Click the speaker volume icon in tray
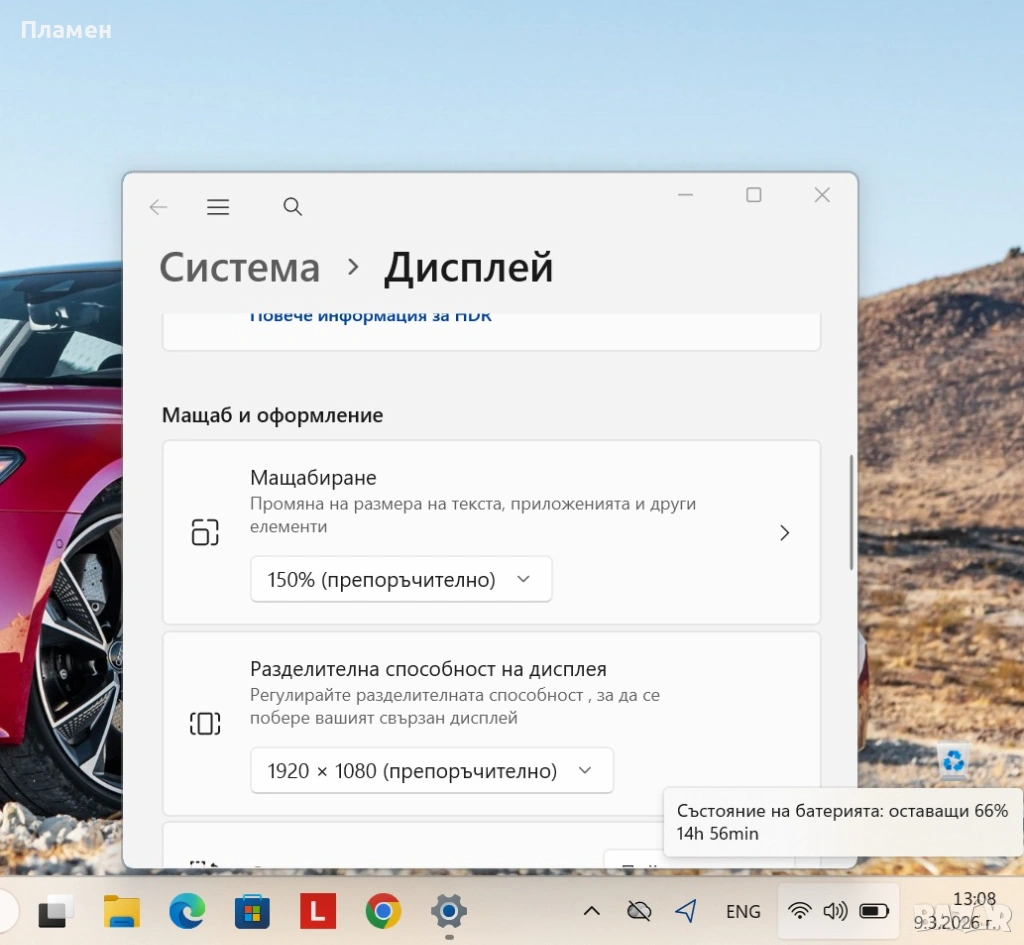Screen dimensions: 1024x945 tap(835, 911)
